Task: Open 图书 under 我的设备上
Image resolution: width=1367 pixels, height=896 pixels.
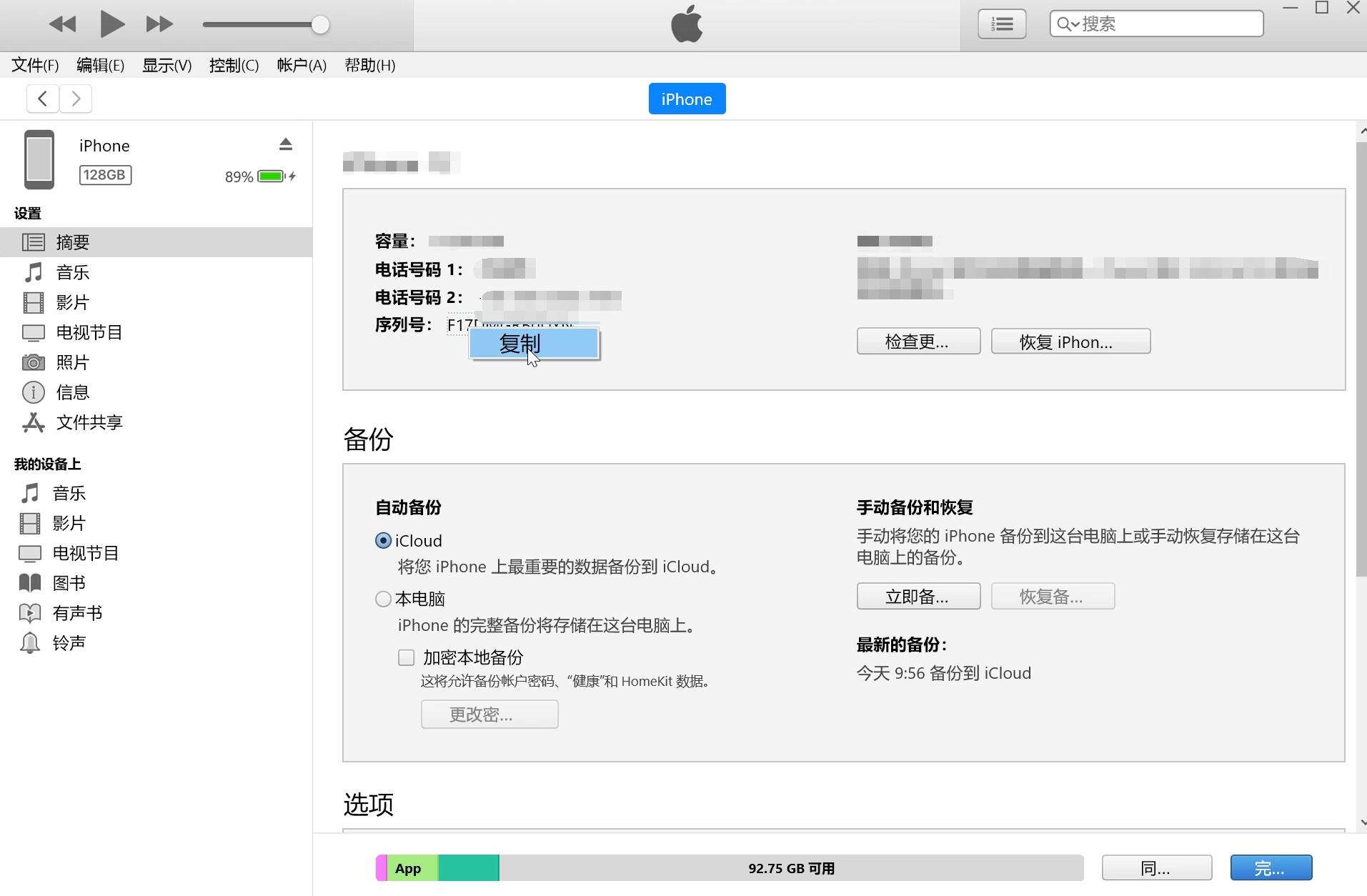Action: pos(156,583)
